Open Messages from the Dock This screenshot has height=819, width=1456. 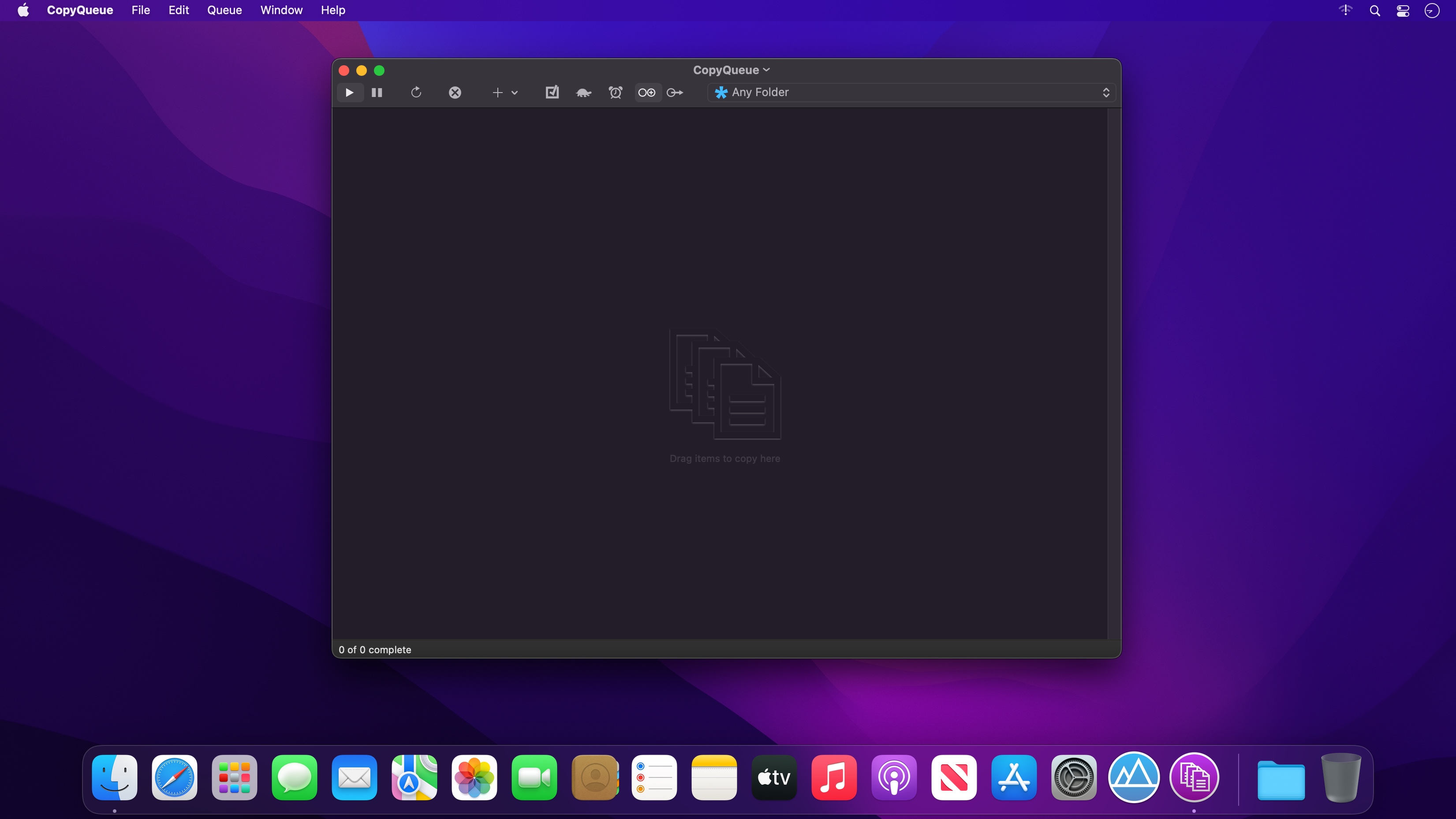[x=295, y=778]
